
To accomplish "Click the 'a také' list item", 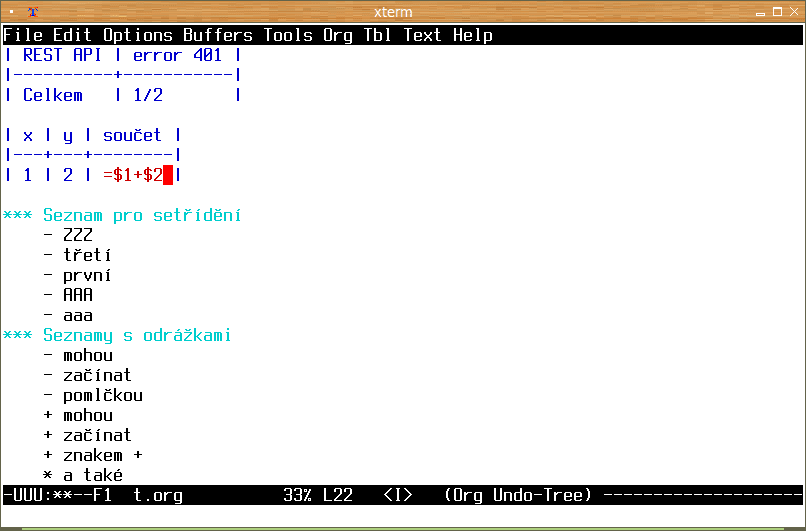I will [x=93, y=475].
